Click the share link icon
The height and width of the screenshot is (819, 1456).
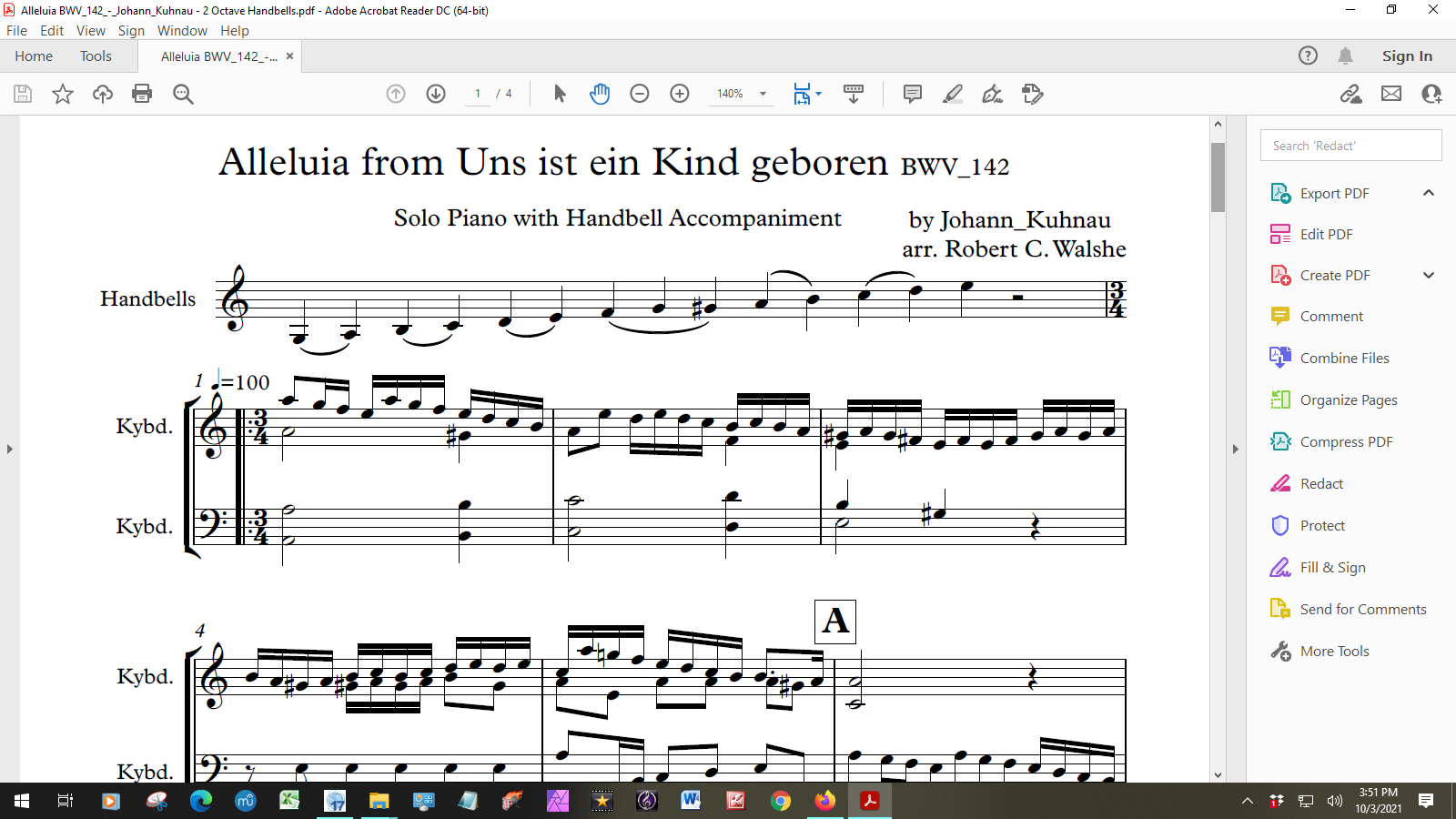1351,94
